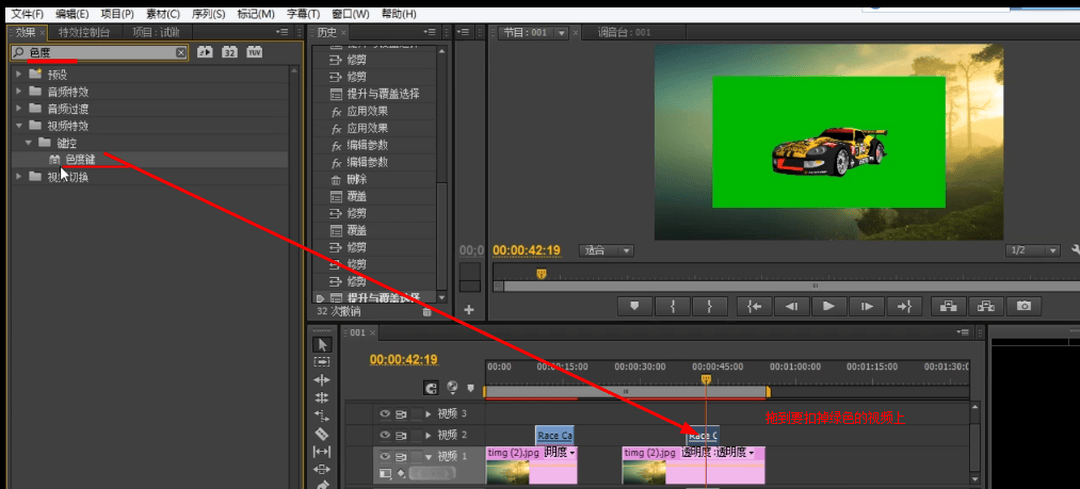Select the Rolling Edit tool

tap(322, 398)
